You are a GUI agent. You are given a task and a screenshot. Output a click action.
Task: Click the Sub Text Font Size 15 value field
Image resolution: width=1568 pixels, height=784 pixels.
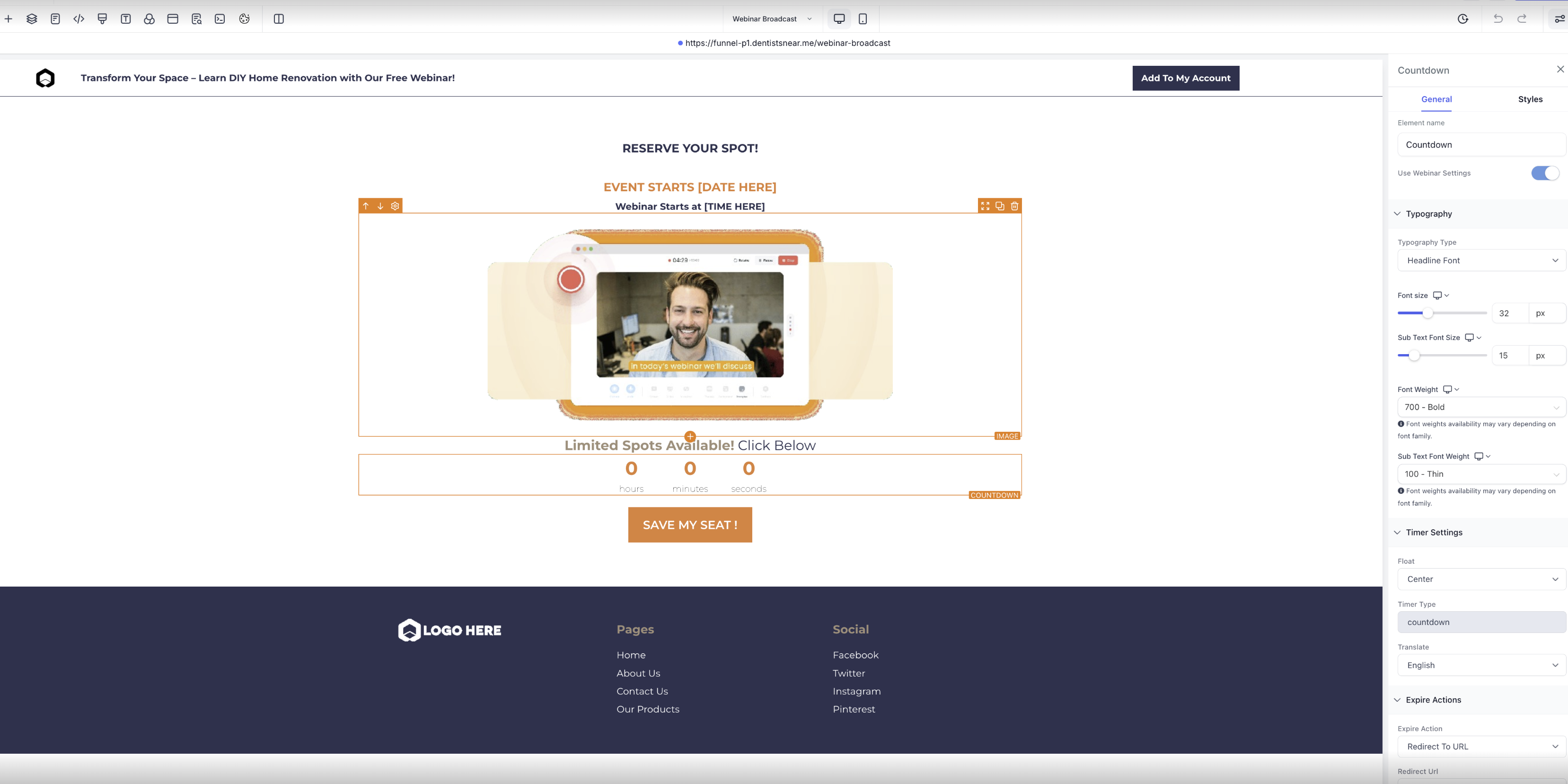click(x=1510, y=355)
